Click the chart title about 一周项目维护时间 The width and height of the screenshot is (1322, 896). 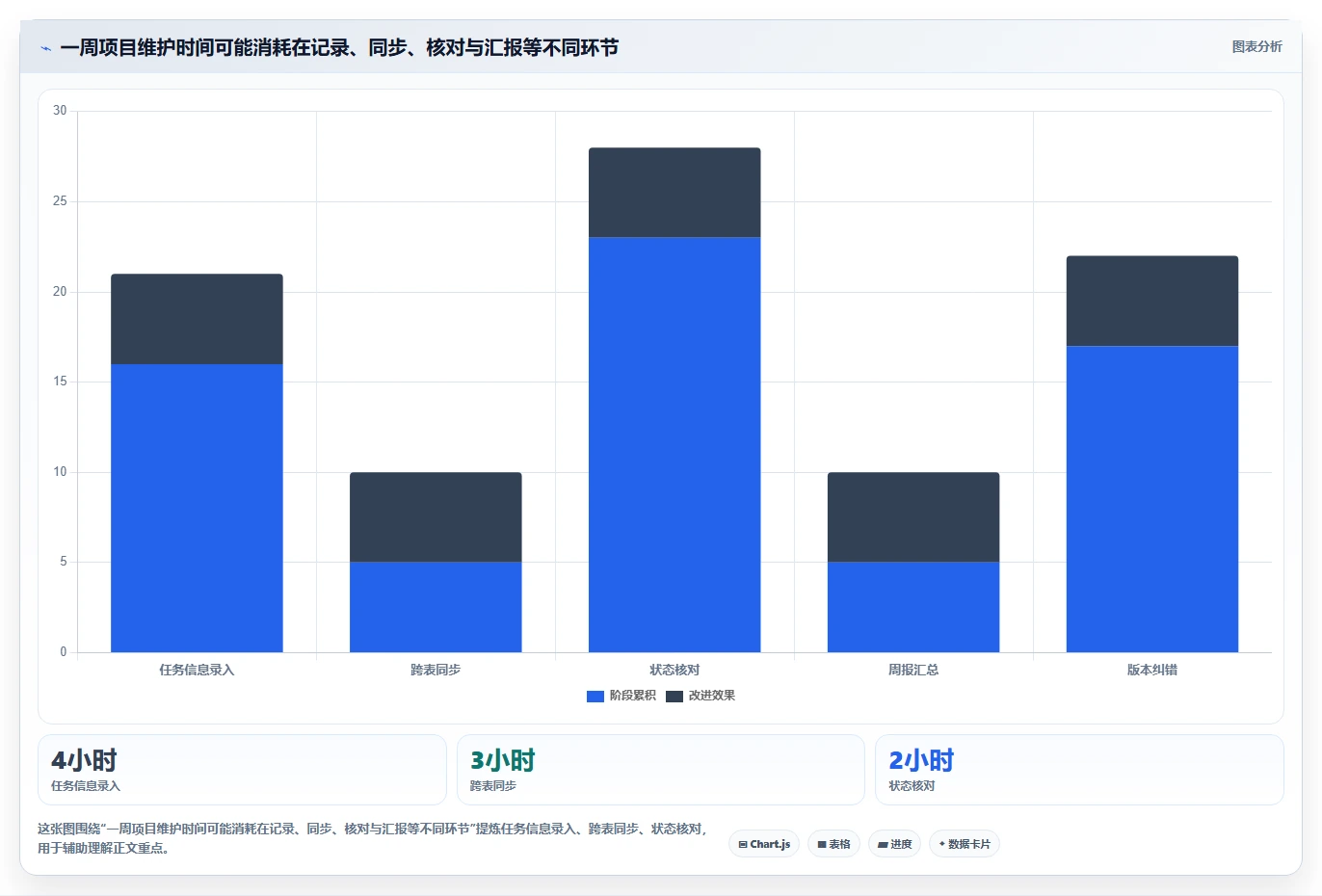339,48
